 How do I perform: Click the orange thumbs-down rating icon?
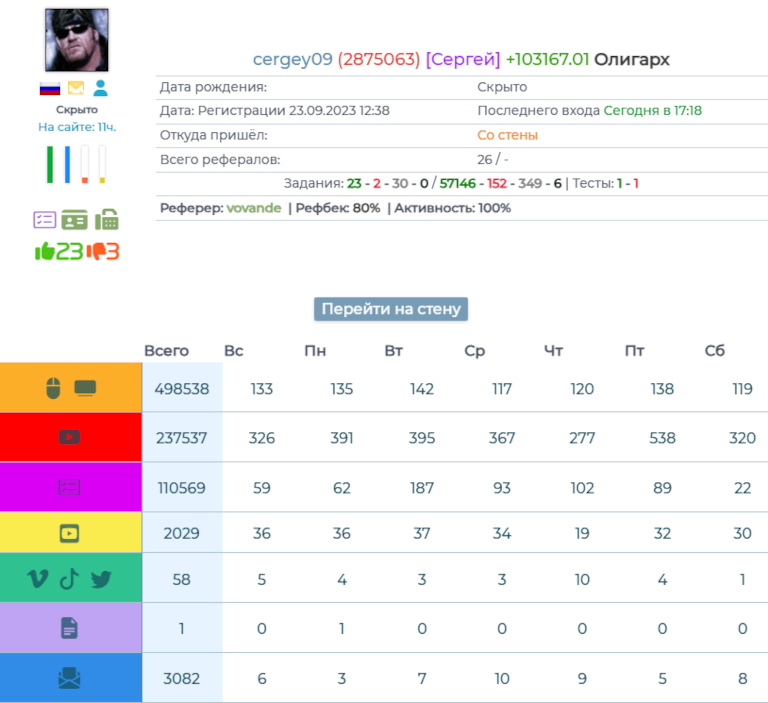coord(97,252)
